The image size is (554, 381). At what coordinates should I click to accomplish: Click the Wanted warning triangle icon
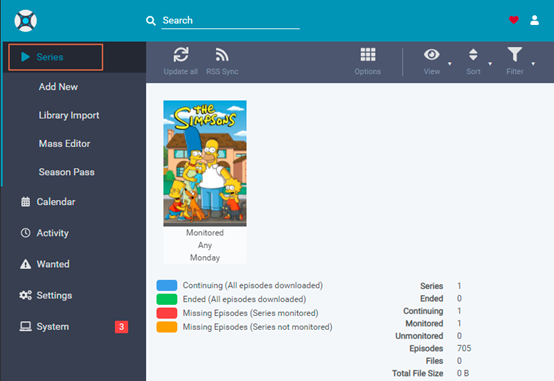[25, 264]
